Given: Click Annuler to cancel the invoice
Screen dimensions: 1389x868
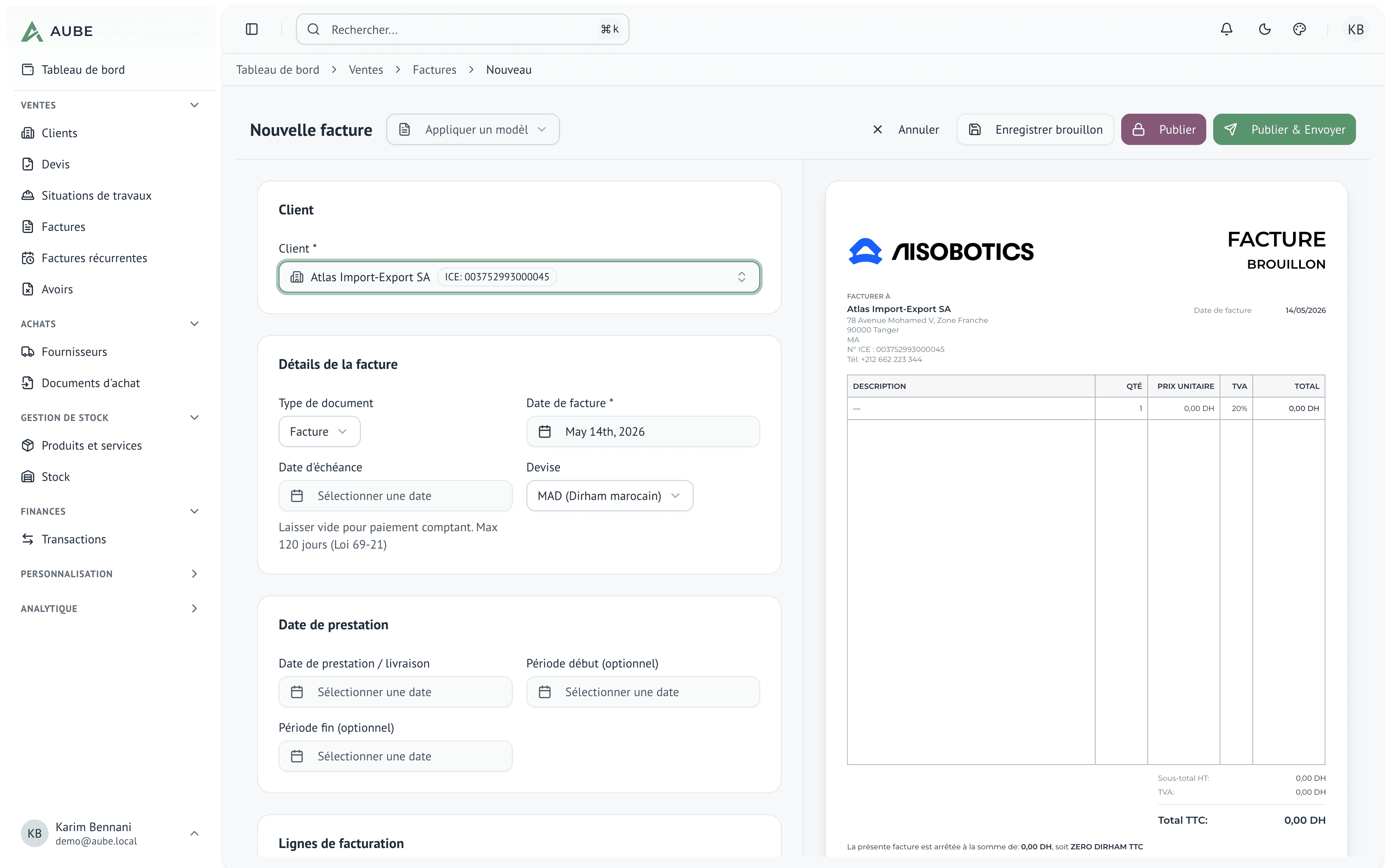Looking at the screenshot, I should tap(906, 130).
